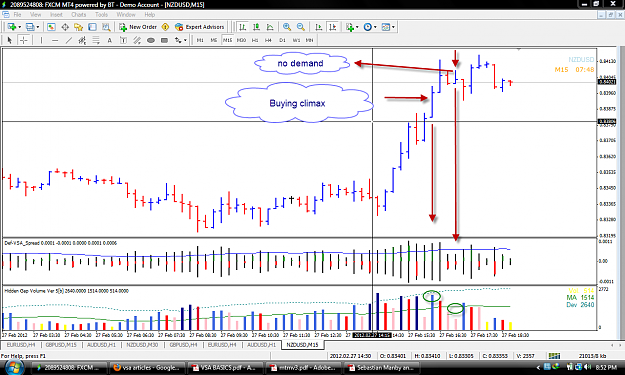Open the Templates icon

386,27
